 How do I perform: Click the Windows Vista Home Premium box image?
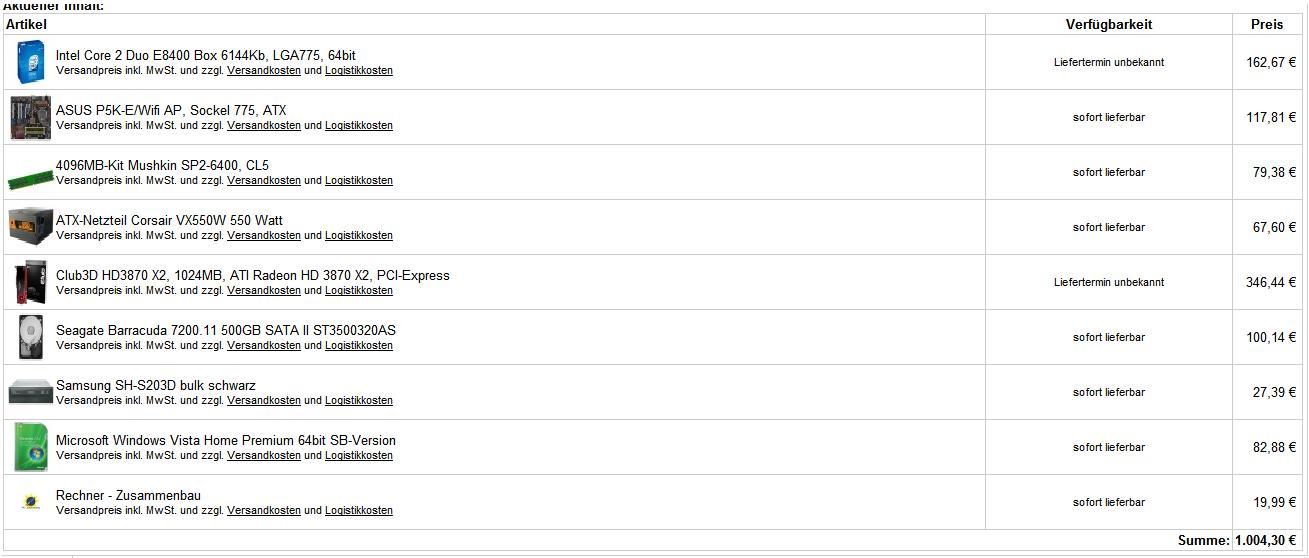tap(30, 447)
